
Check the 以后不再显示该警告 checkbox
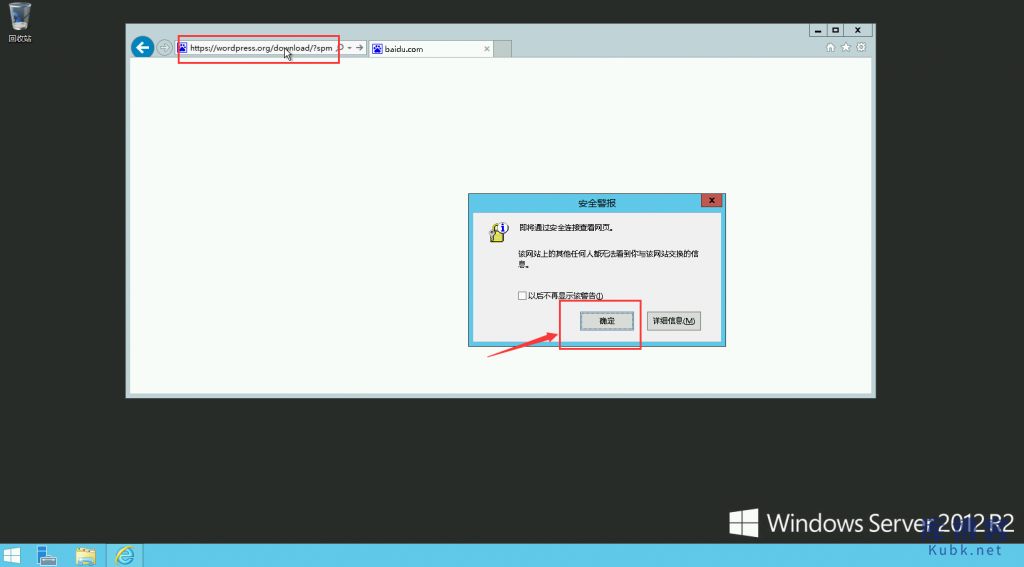coord(522,296)
